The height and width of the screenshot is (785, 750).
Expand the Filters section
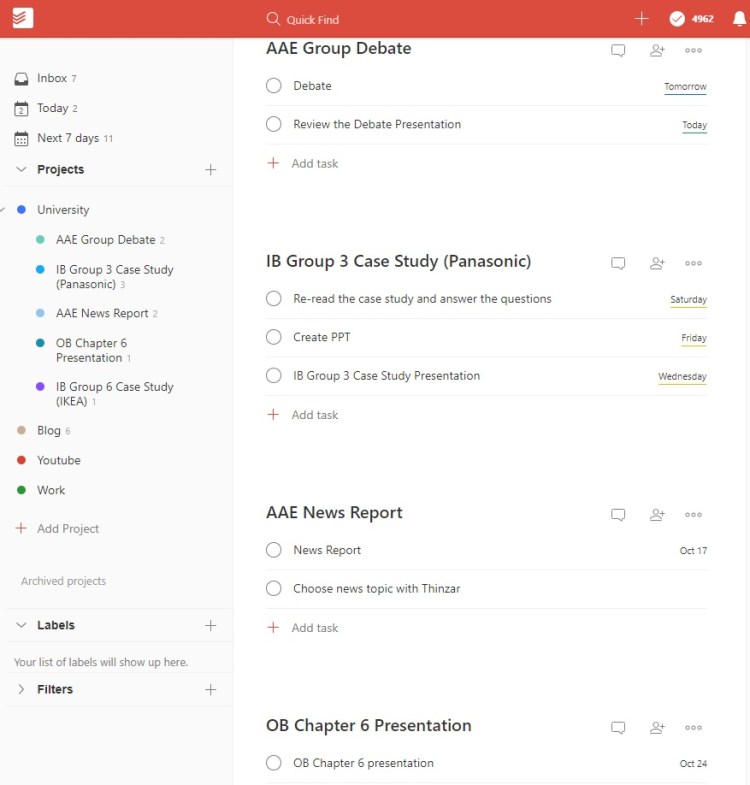point(21,689)
